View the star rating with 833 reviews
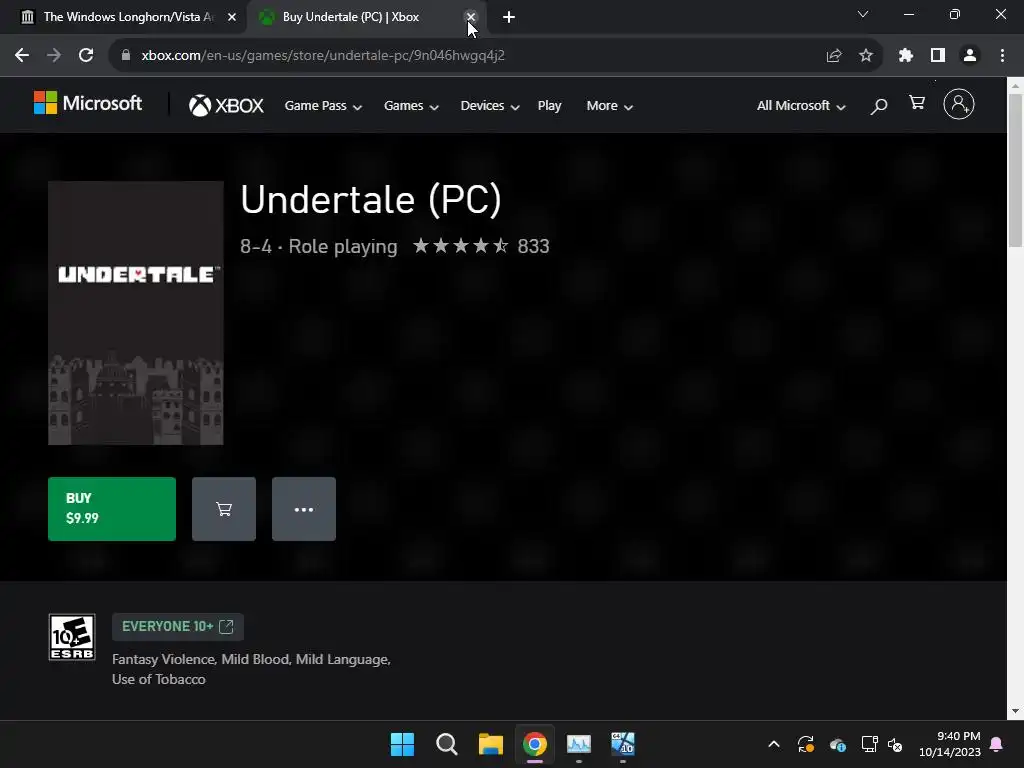1024x768 pixels. coord(481,246)
